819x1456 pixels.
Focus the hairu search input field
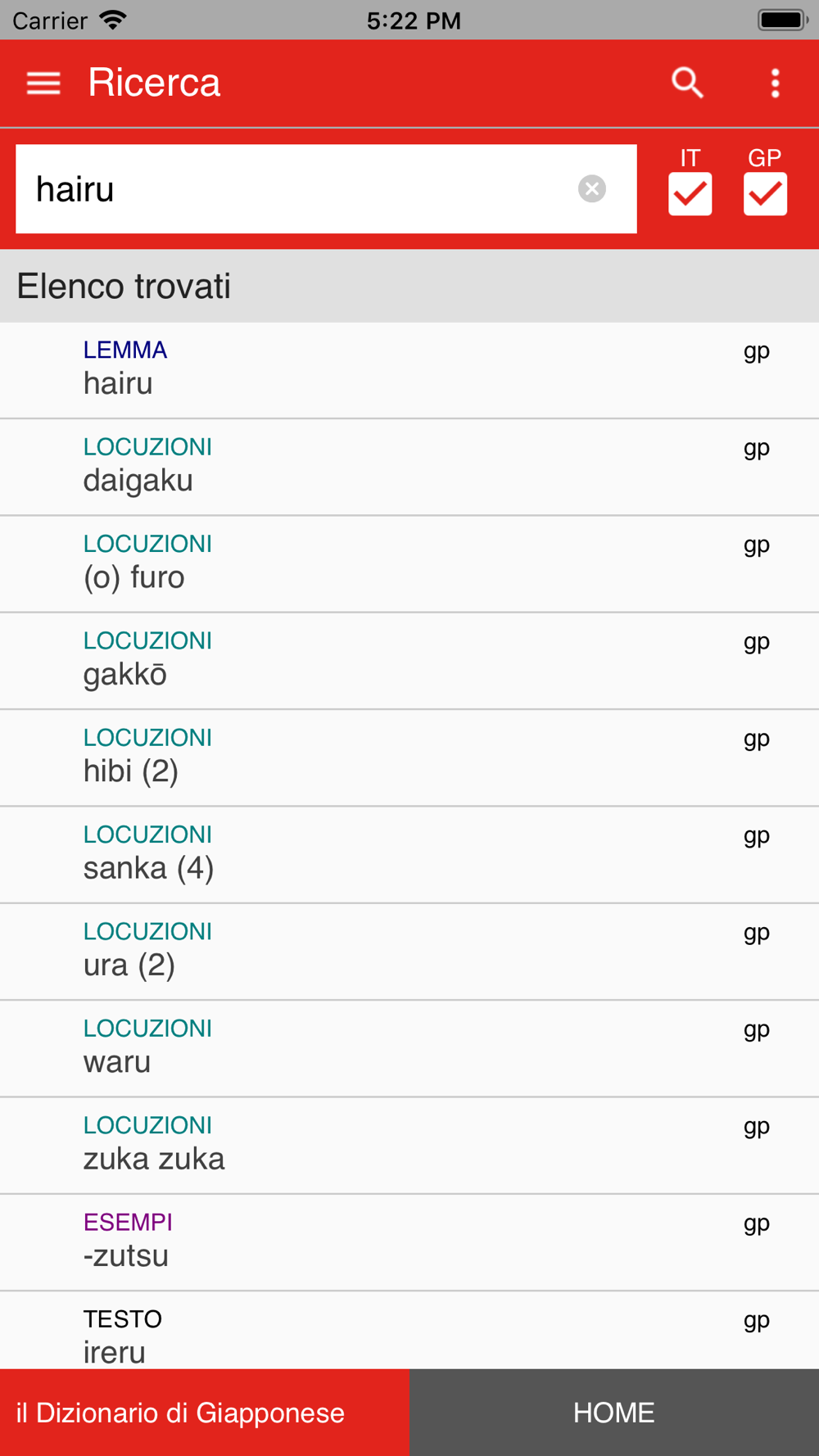click(295, 189)
